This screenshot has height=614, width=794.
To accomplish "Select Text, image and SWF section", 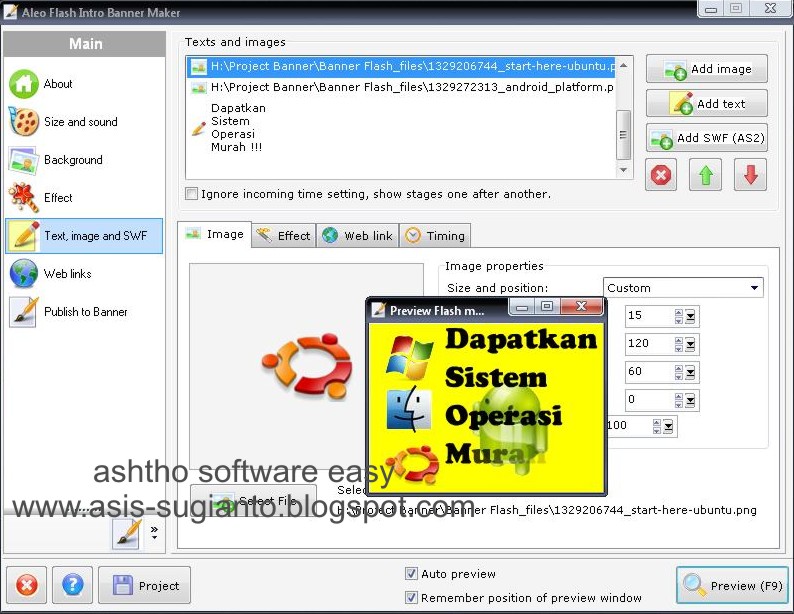I will pyautogui.click(x=84, y=236).
